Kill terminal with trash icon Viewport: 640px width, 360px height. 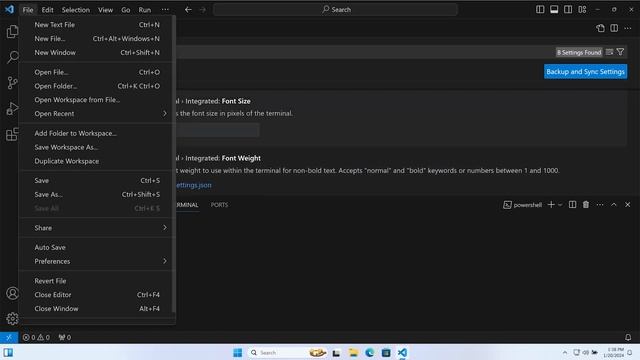(x=586, y=204)
